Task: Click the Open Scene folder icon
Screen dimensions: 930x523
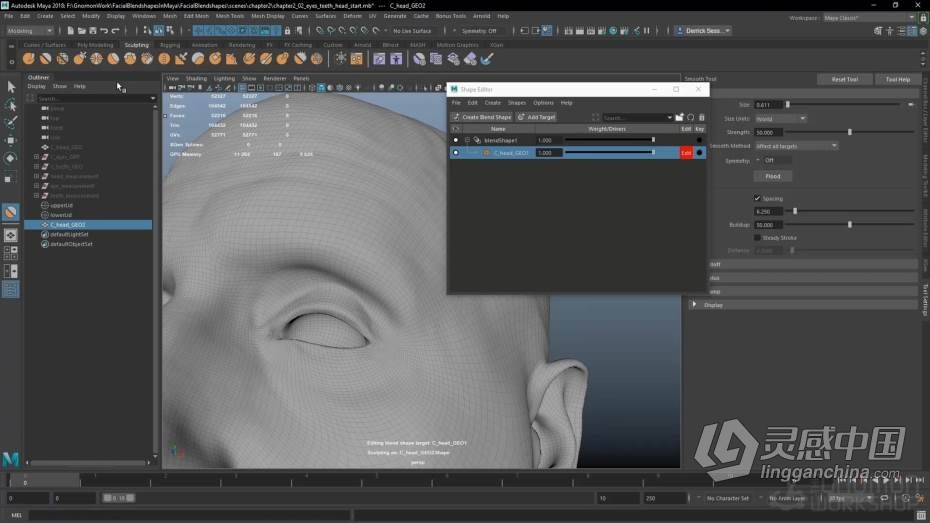Action: coord(82,31)
